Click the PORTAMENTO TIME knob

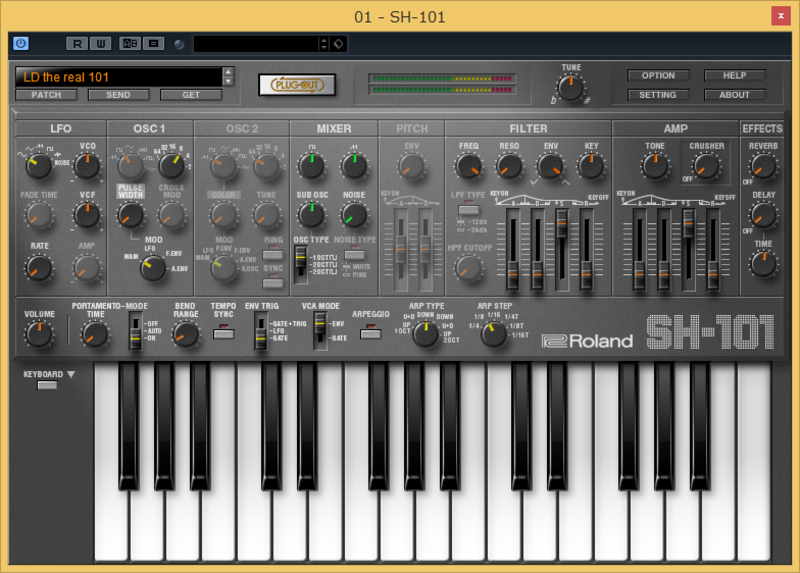(95, 334)
